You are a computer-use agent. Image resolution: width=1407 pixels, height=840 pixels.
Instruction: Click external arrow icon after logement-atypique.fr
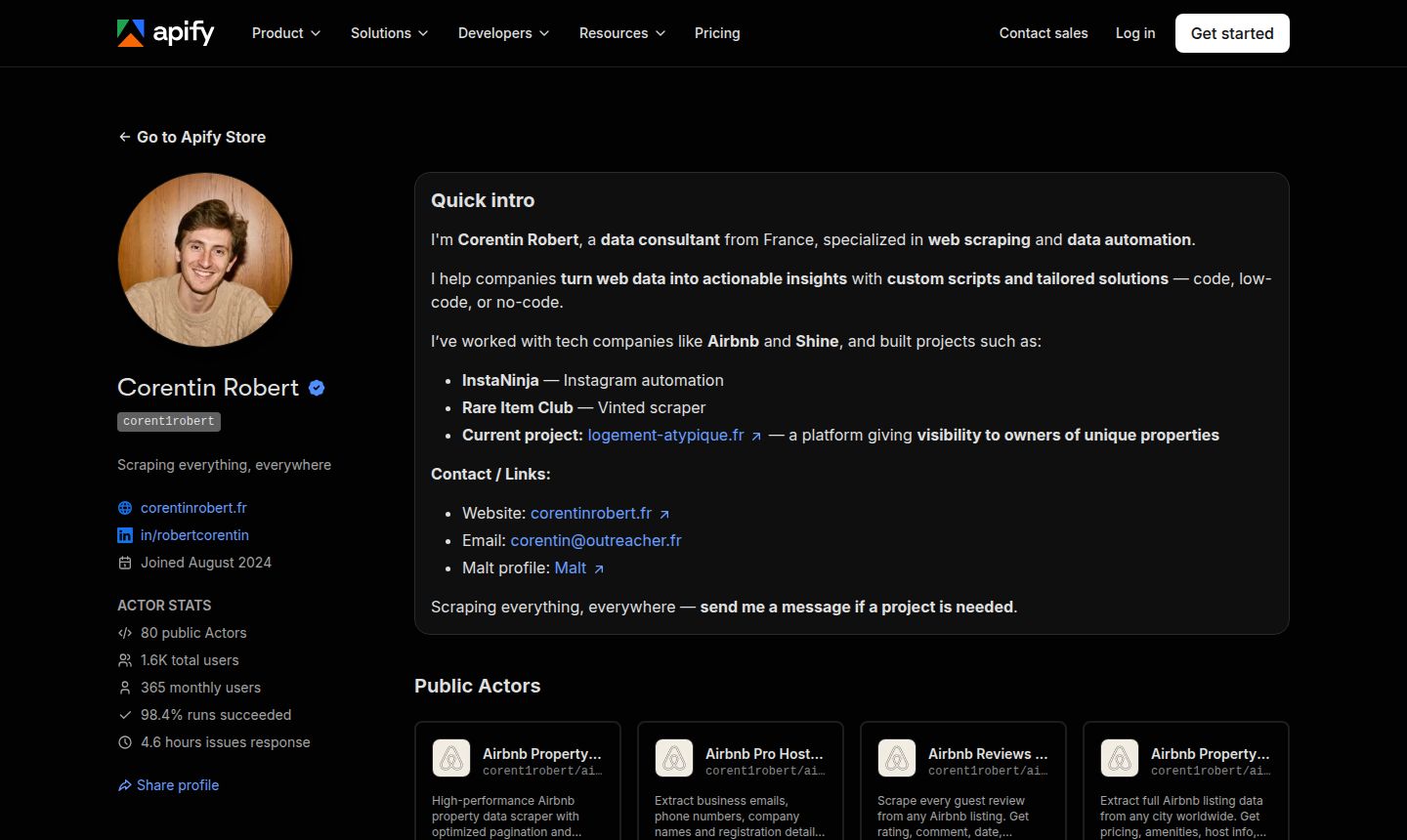[x=756, y=437]
